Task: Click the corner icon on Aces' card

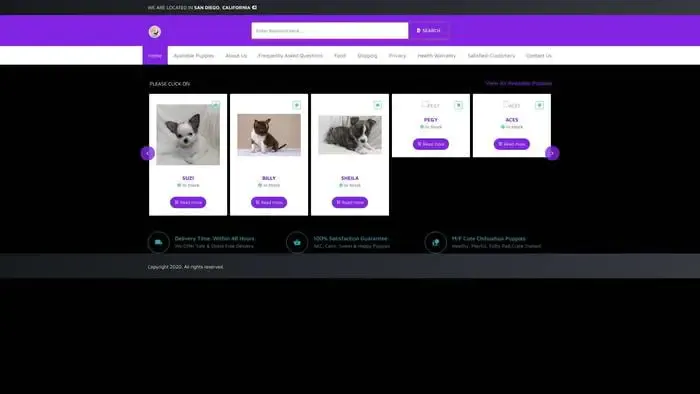Action: [539, 105]
